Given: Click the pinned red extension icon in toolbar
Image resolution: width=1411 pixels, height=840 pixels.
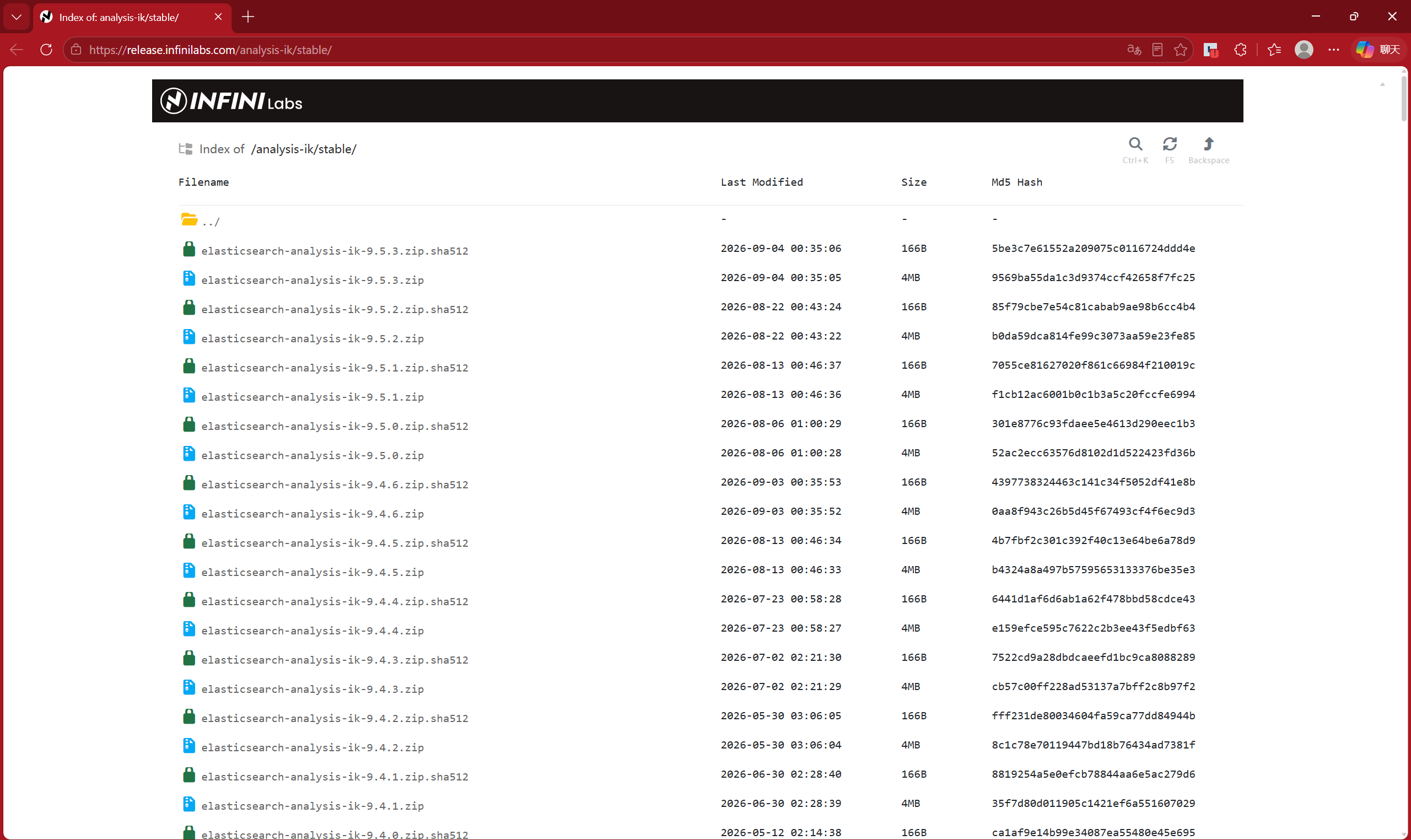Looking at the screenshot, I should pyautogui.click(x=1210, y=50).
